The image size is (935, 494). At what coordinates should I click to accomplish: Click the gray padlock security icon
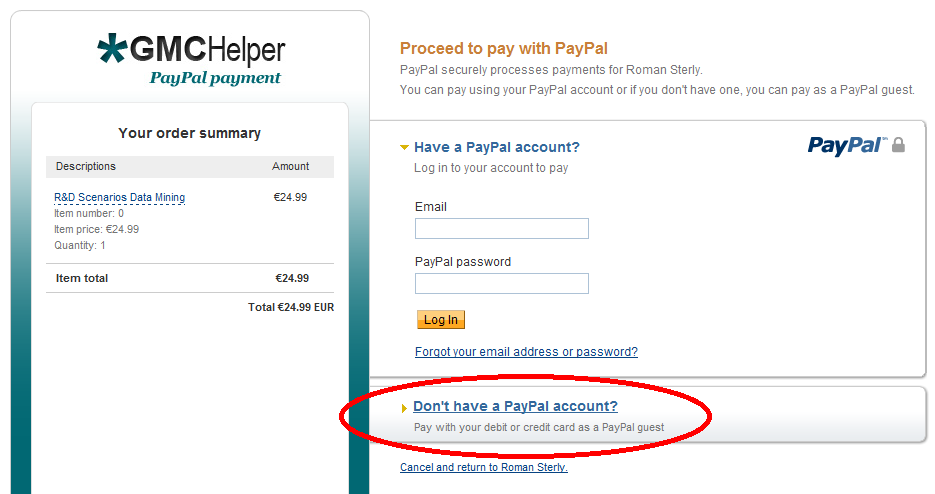point(898,145)
